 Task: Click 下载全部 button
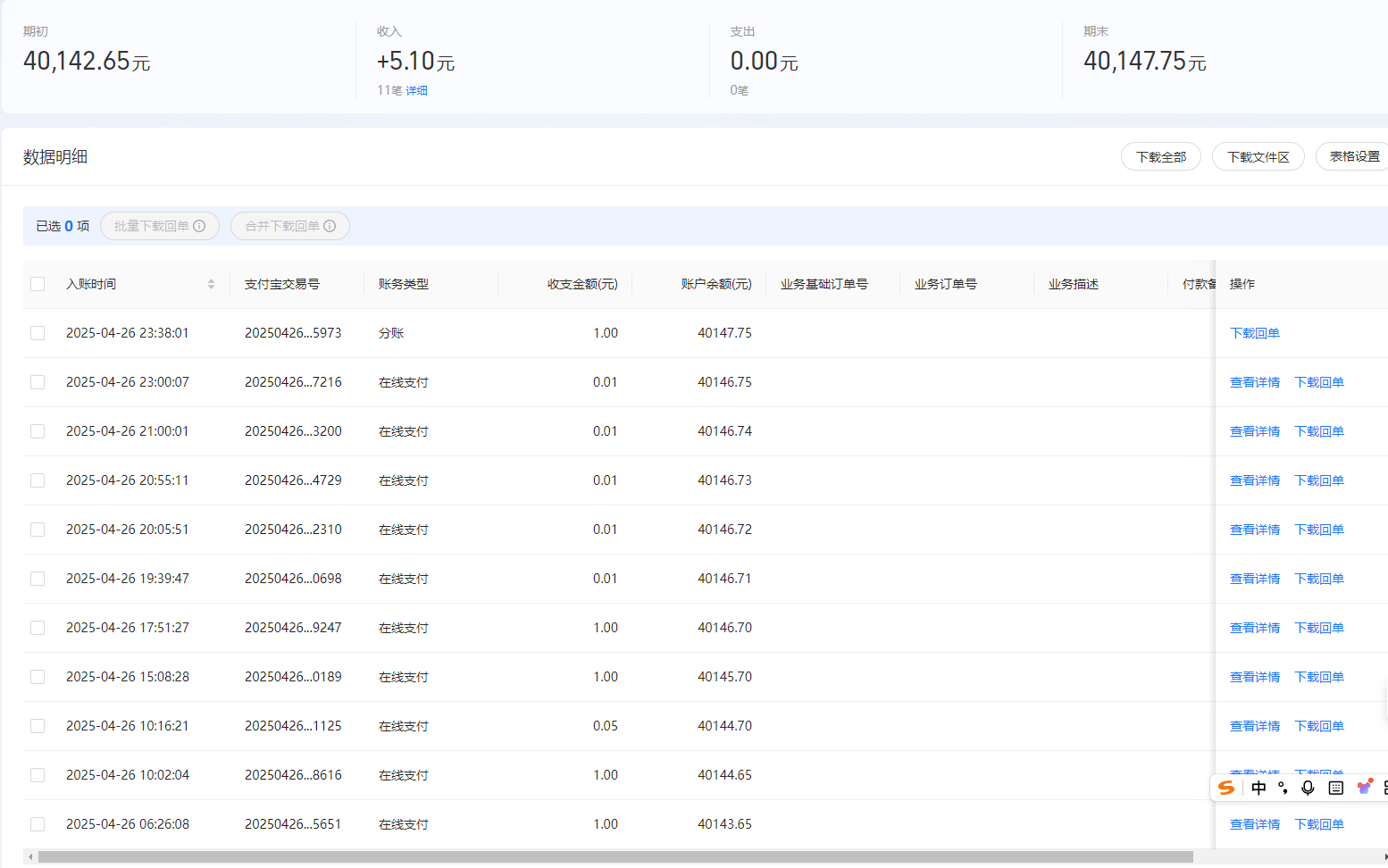[x=1161, y=157]
